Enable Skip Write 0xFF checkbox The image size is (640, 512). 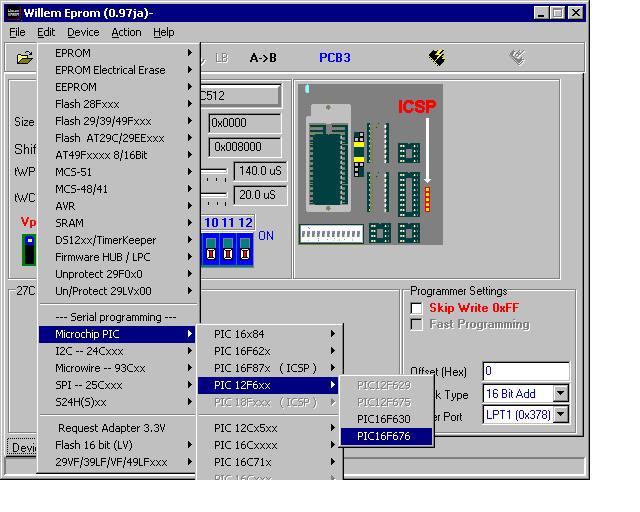point(416,308)
